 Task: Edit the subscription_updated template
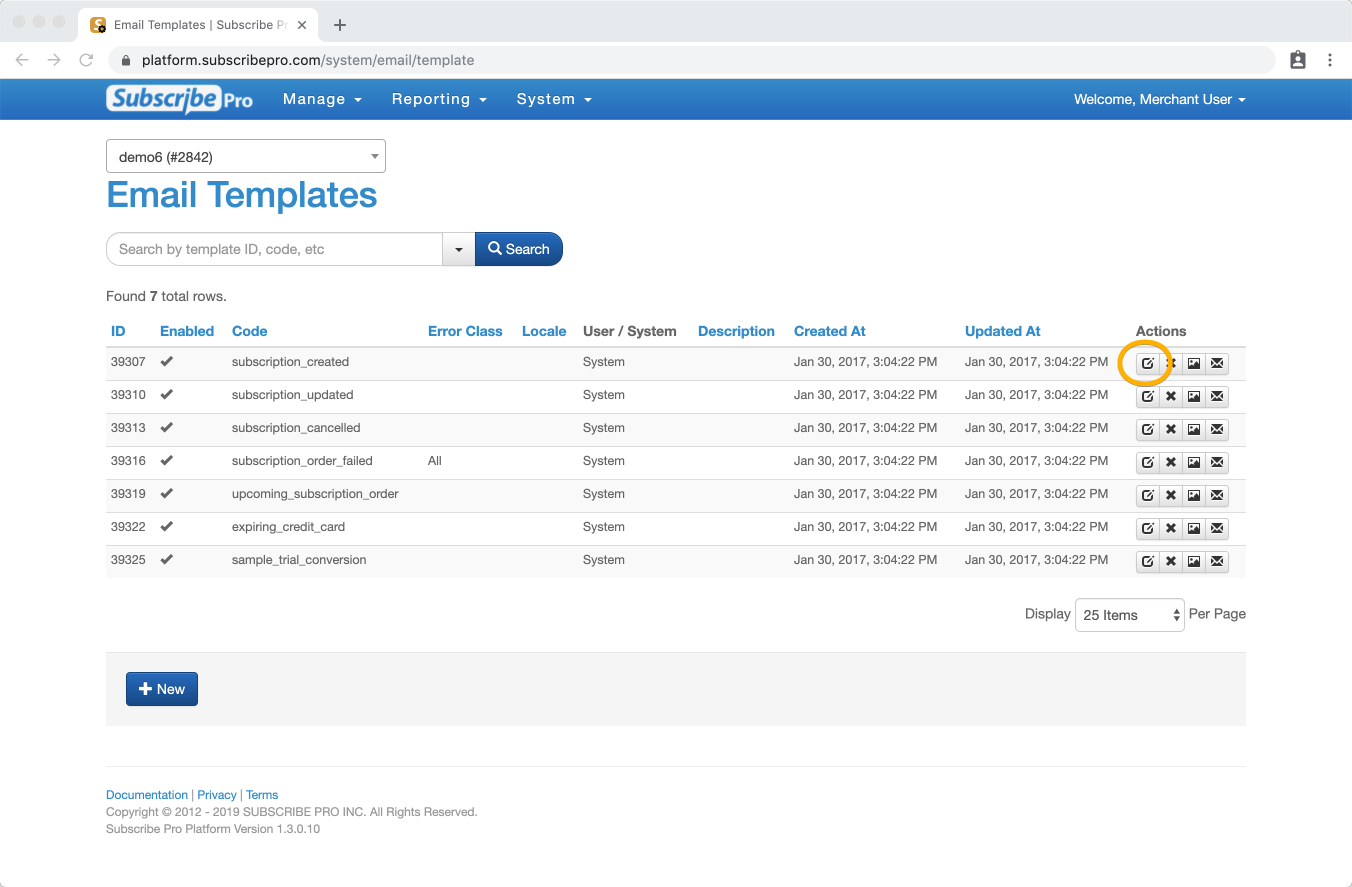[1148, 397]
